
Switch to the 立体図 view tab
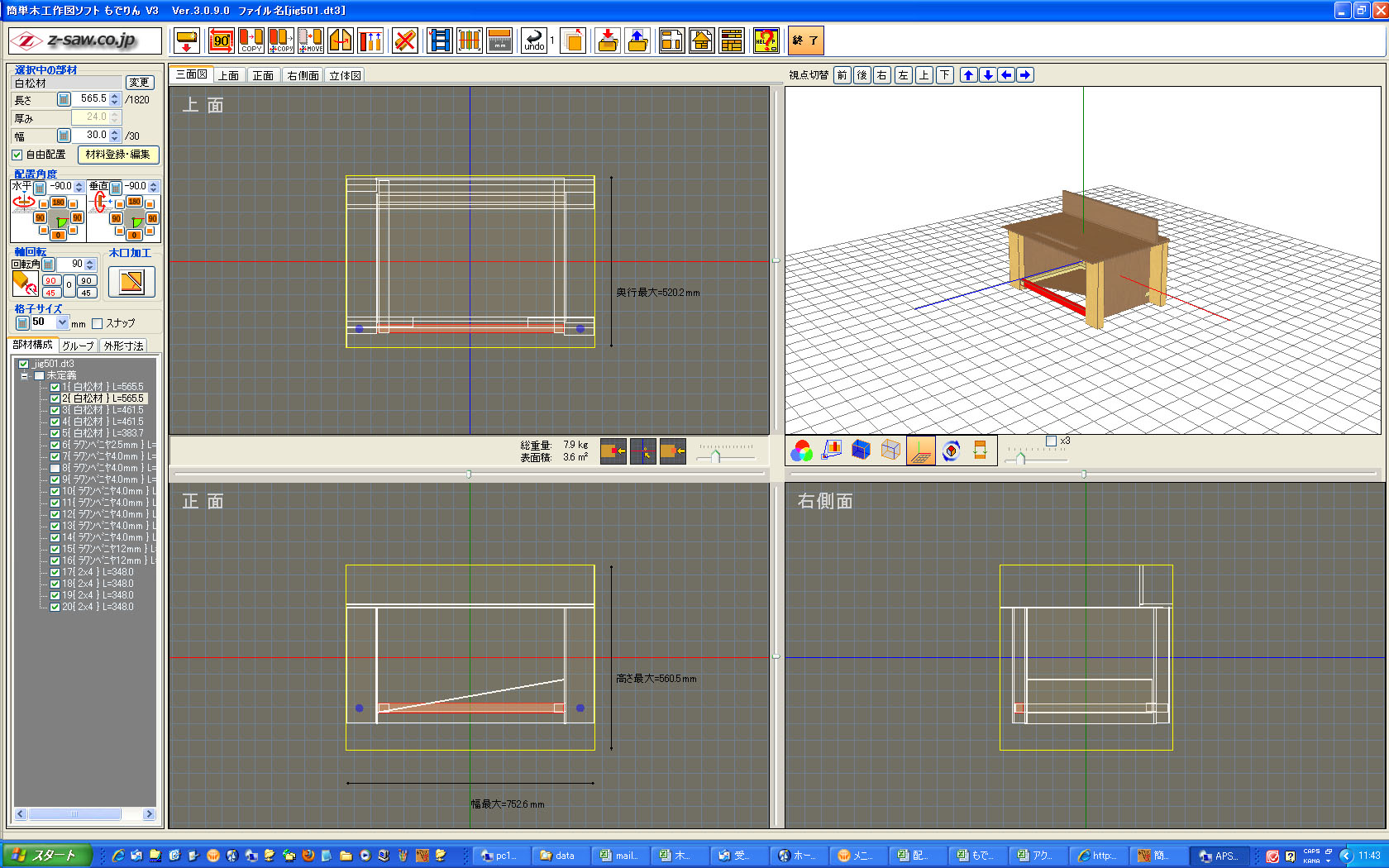pyautogui.click(x=345, y=75)
